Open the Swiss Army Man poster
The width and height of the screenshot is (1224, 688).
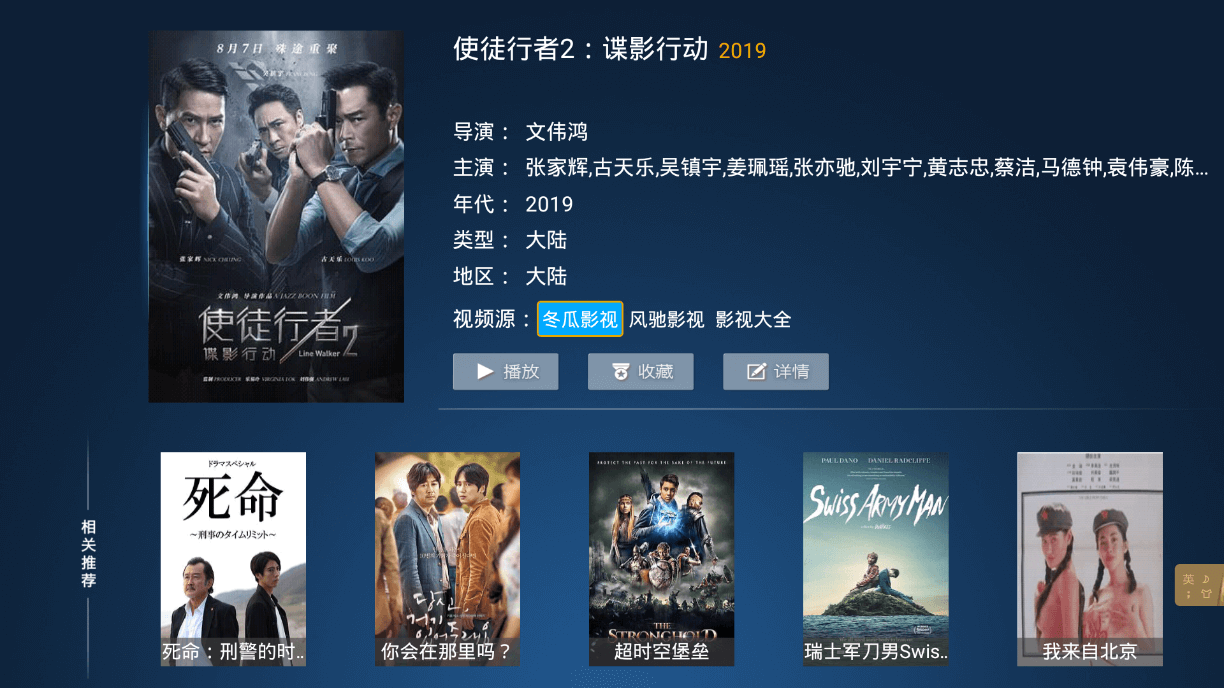click(x=876, y=559)
